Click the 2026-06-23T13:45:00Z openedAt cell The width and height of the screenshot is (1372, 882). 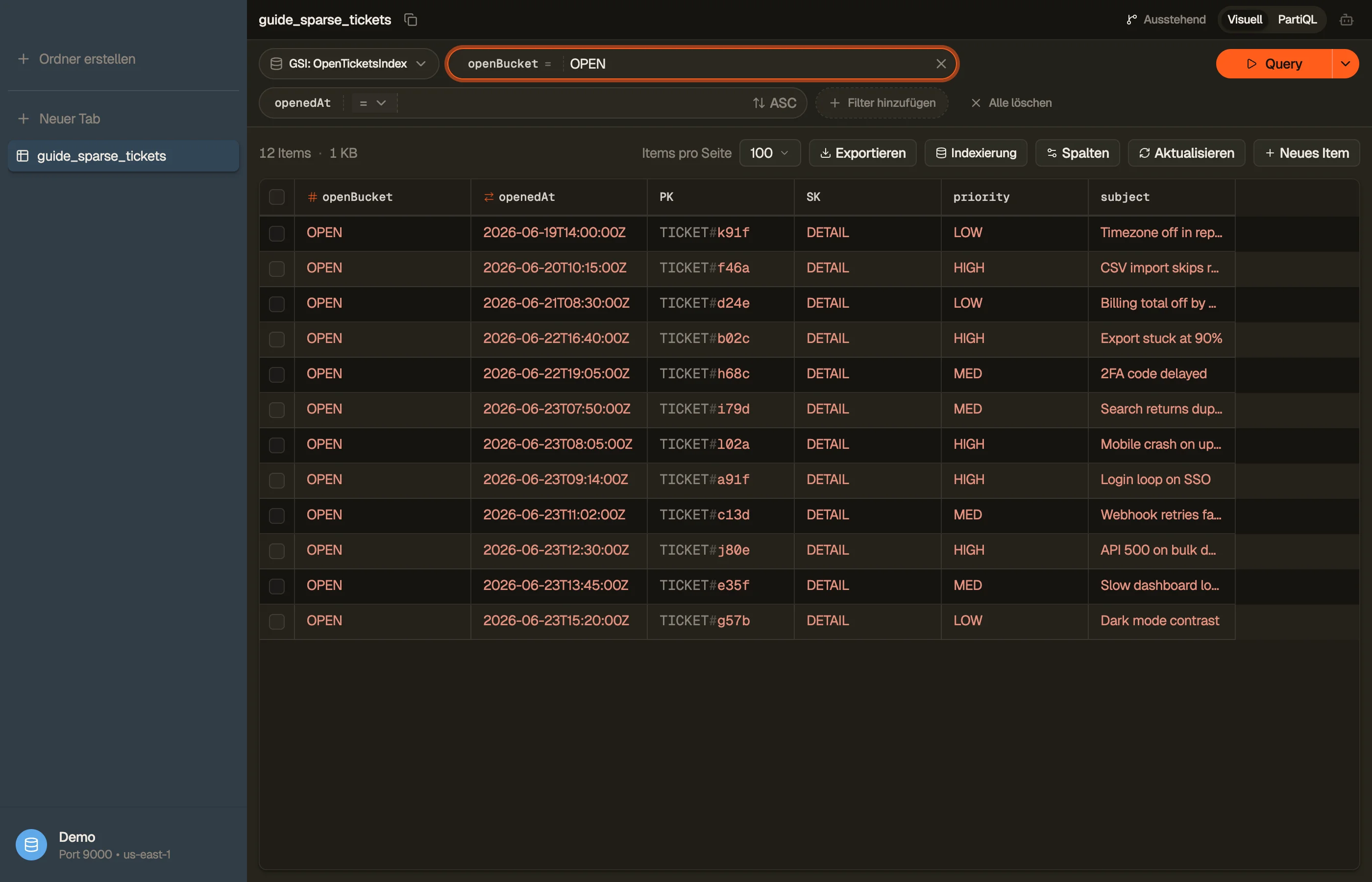(559, 586)
